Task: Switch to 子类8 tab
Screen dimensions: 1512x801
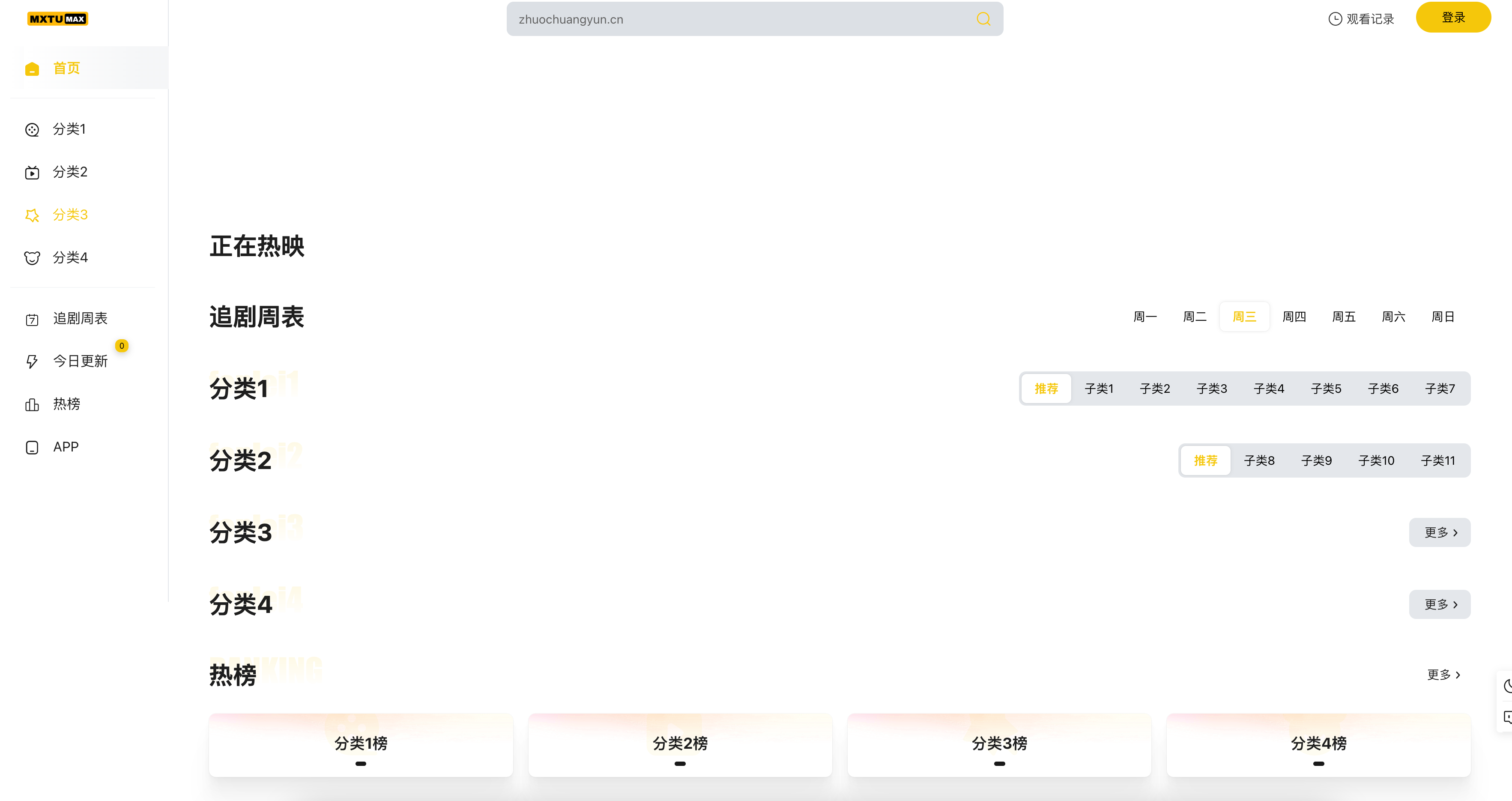Action: click(1259, 460)
